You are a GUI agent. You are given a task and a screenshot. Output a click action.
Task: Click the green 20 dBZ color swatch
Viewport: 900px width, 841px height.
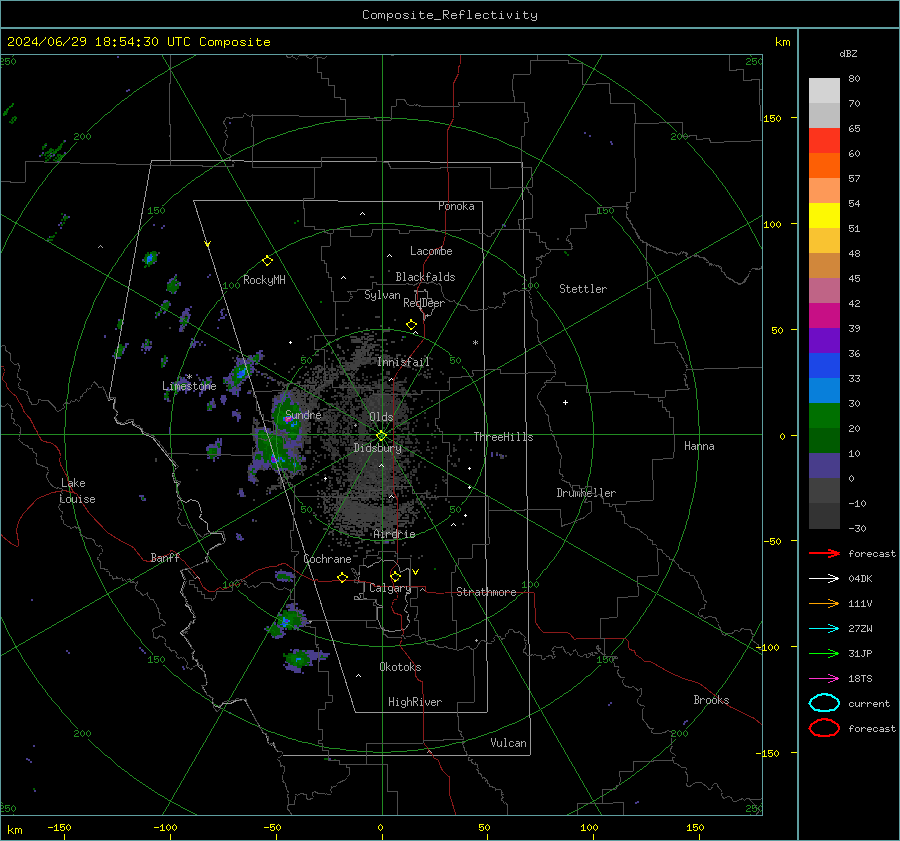coord(824,415)
